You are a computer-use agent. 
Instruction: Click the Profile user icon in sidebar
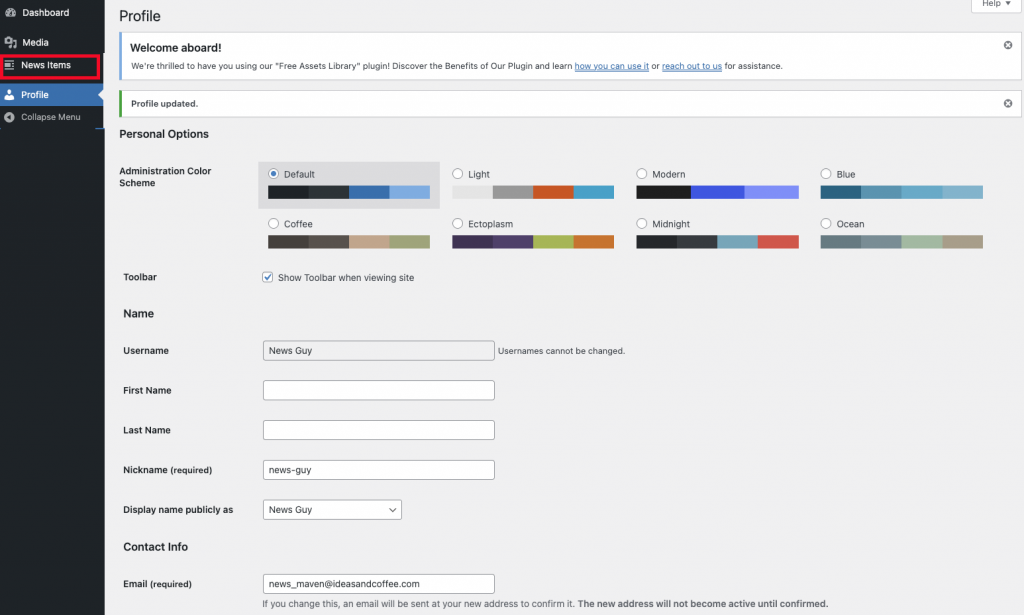coord(10,95)
